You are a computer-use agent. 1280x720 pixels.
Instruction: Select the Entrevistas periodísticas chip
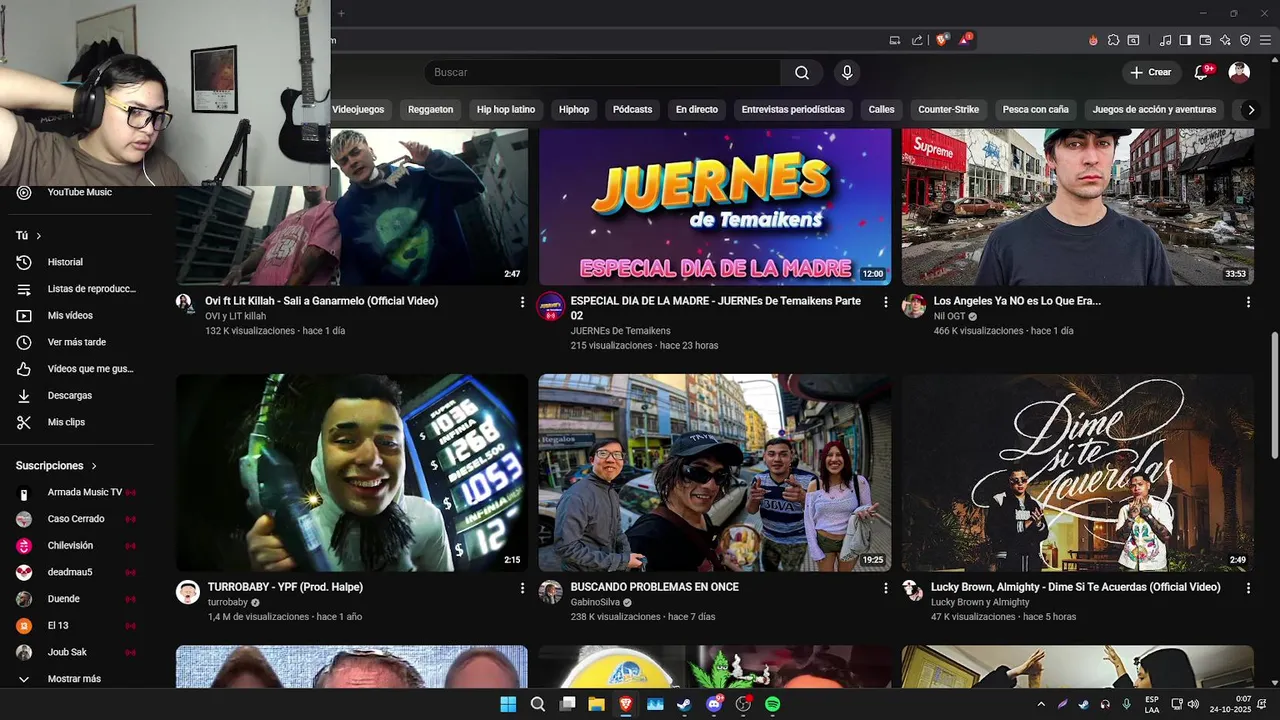tap(793, 109)
